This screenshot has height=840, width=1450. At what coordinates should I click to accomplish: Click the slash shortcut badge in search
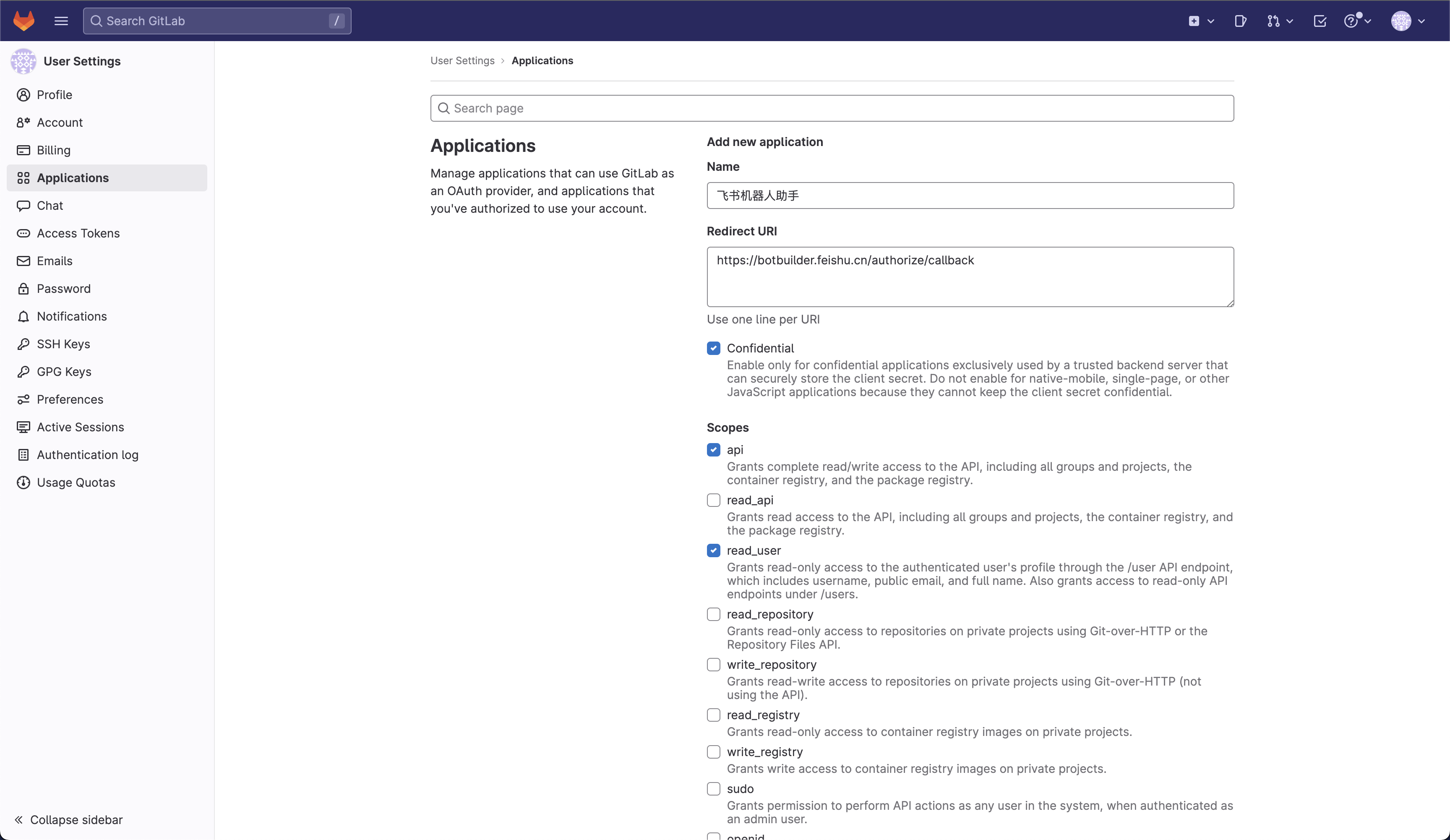click(x=336, y=21)
